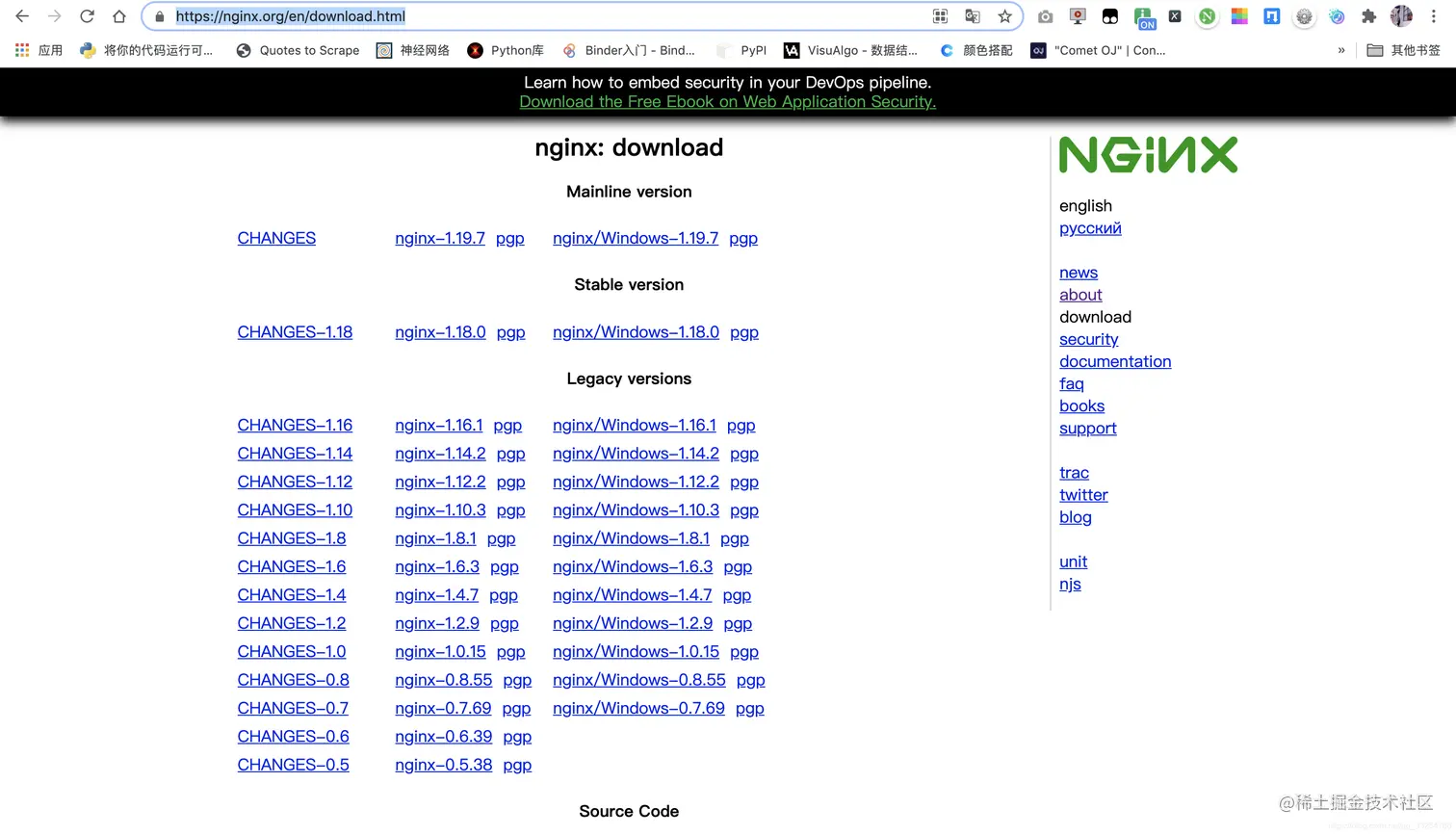
Task: Download nginx-1.16.1 legacy source
Action: [439, 425]
